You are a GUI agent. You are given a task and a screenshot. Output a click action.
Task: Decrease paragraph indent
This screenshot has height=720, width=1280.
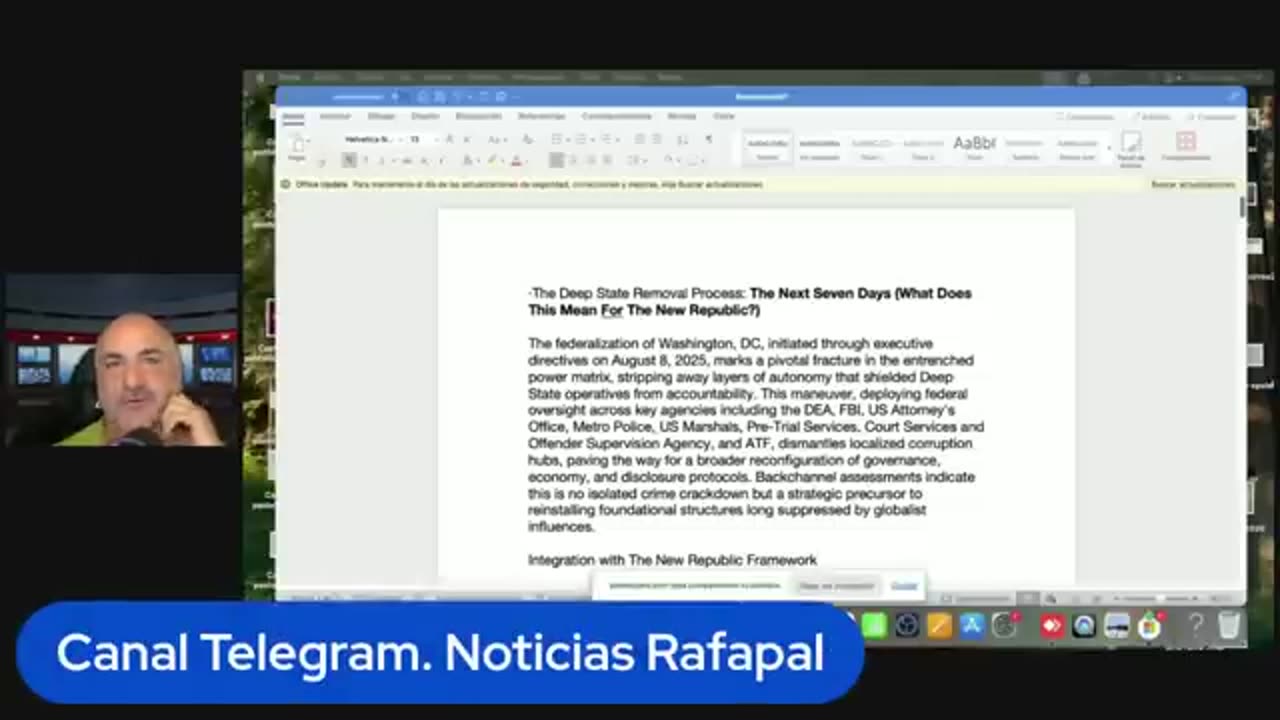641,139
